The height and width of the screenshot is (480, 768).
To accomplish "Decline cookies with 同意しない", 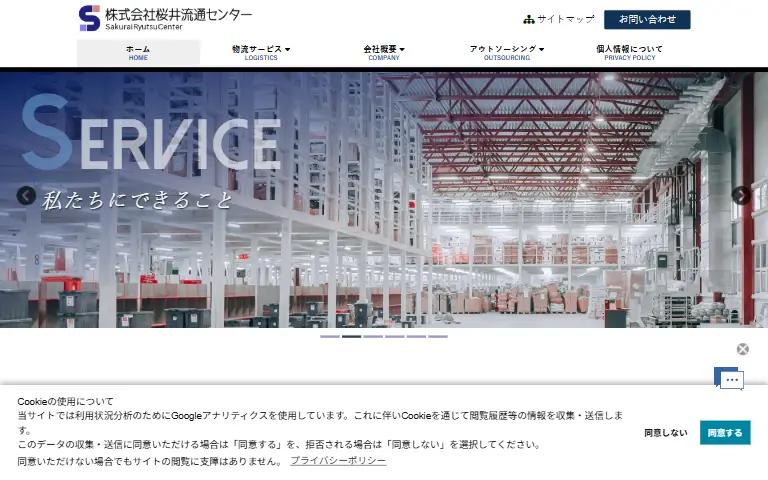I will (666, 432).
